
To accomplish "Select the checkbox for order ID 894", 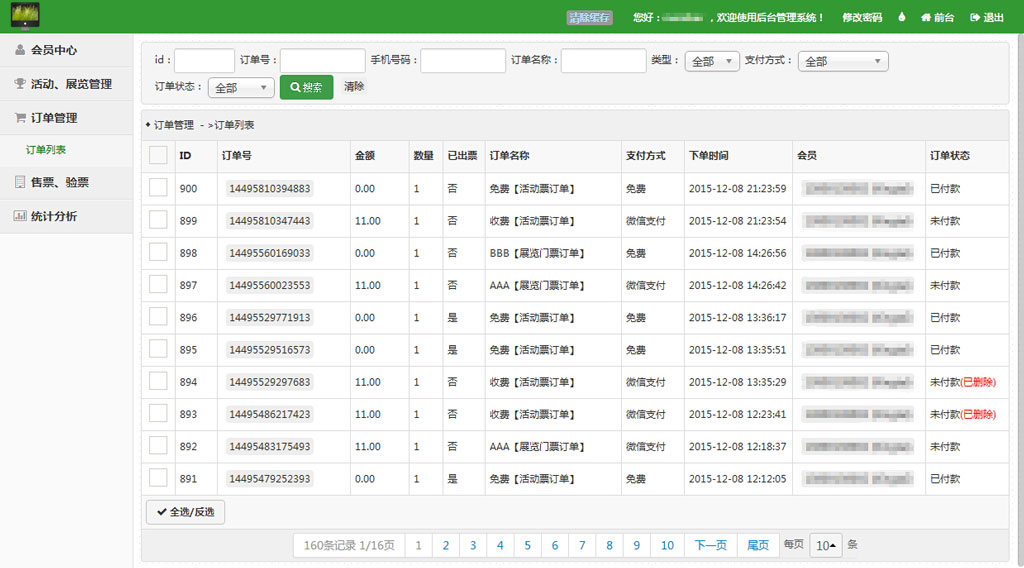I will click(158, 381).
